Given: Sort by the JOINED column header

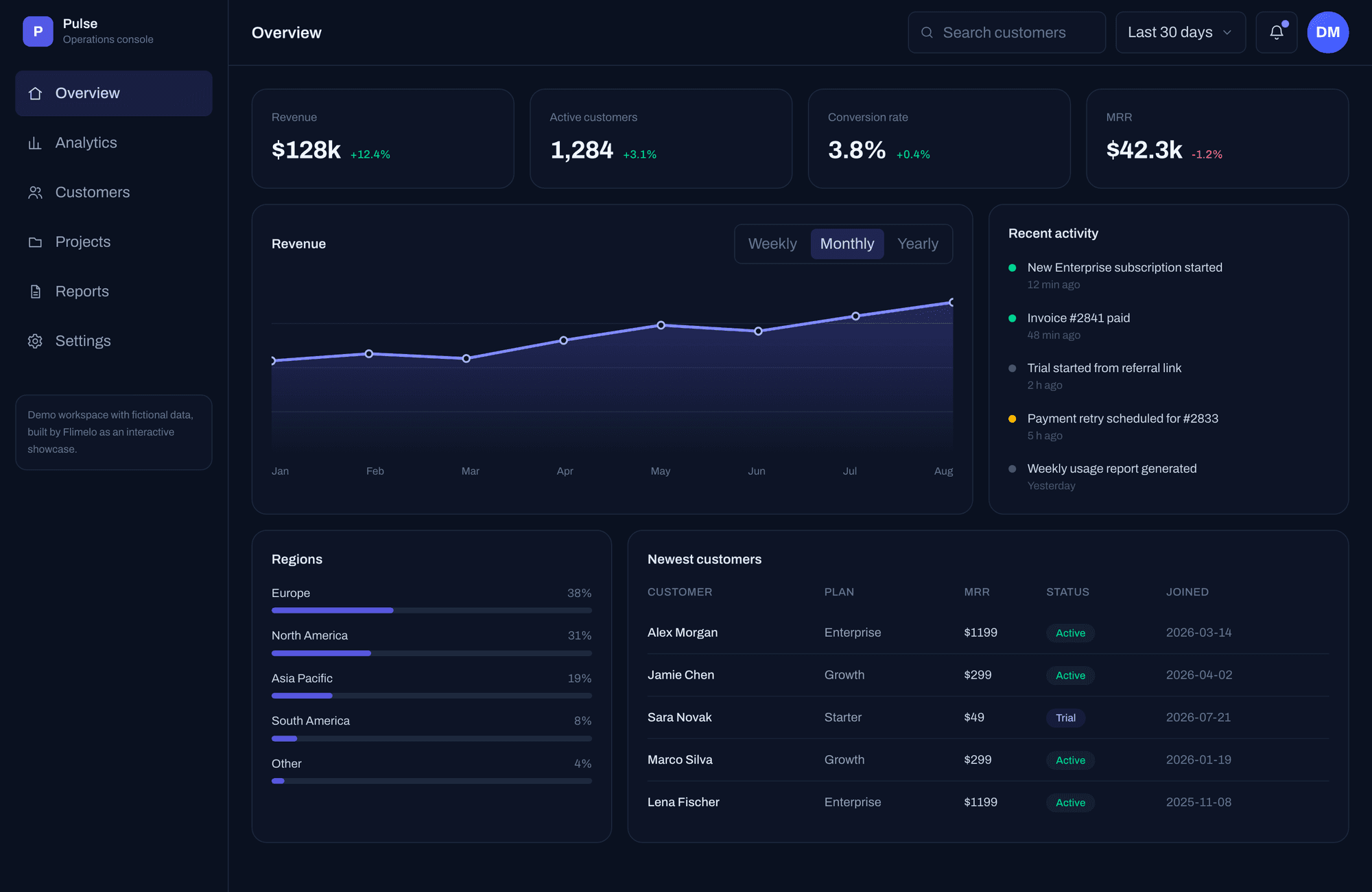Looking at the screenshot, I should tap(1187, 592).
